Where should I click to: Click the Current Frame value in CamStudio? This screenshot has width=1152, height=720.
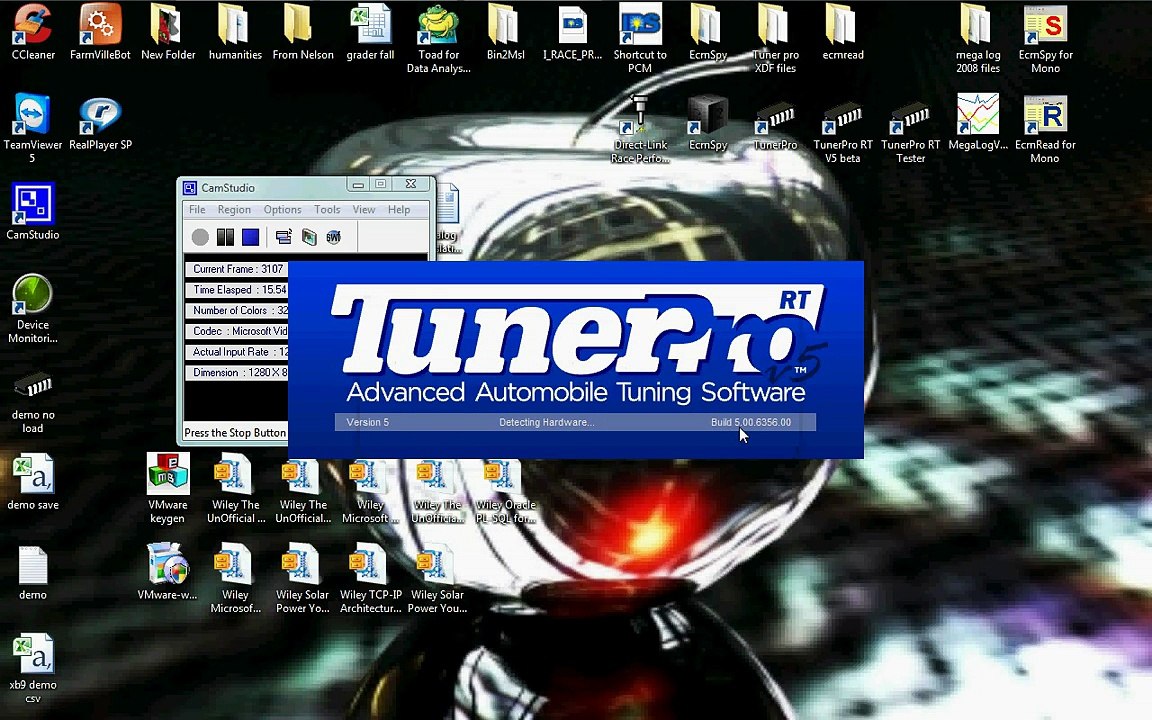(x=272, y=269)
